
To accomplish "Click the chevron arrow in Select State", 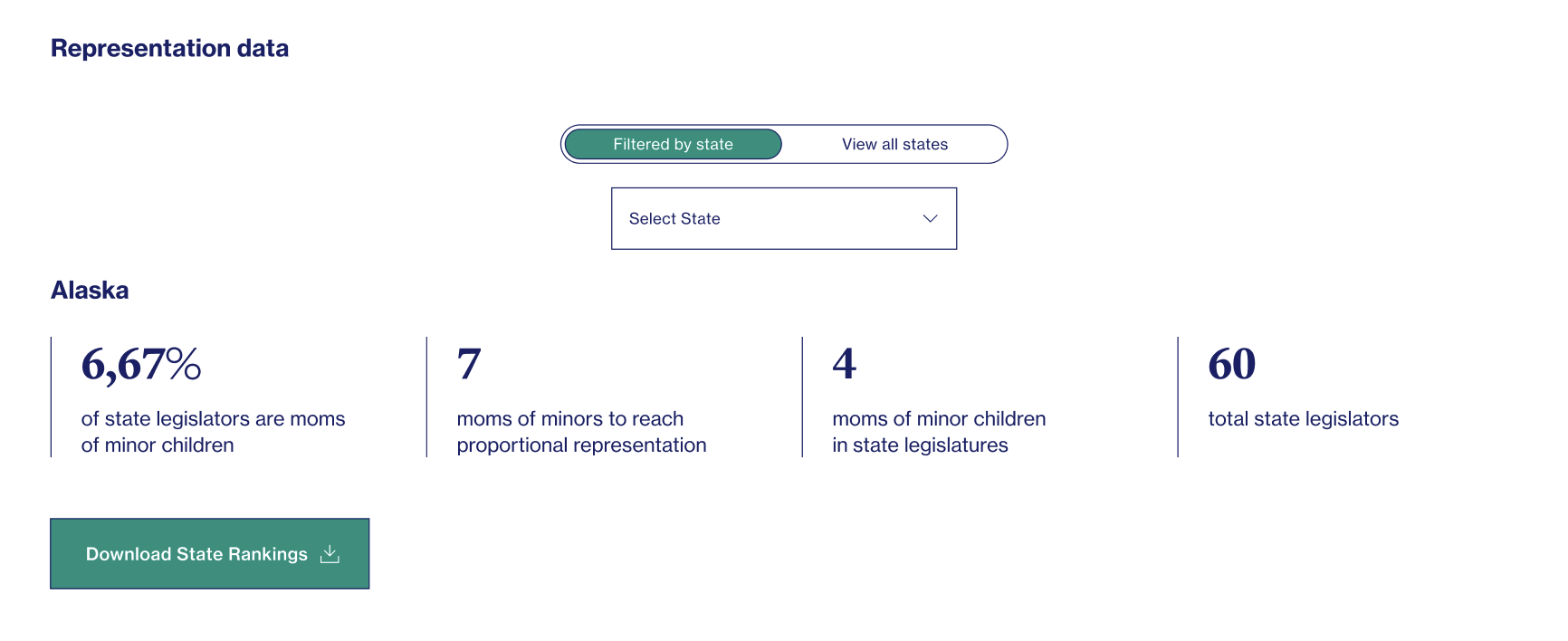I will coord(930,218).
